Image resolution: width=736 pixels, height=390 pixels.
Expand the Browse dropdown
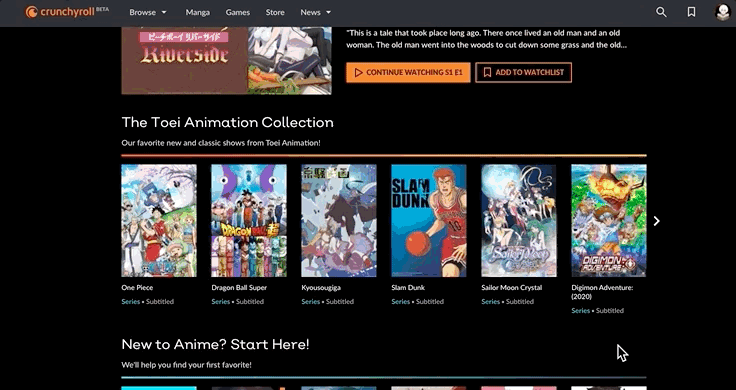click(x=148, y=12)
